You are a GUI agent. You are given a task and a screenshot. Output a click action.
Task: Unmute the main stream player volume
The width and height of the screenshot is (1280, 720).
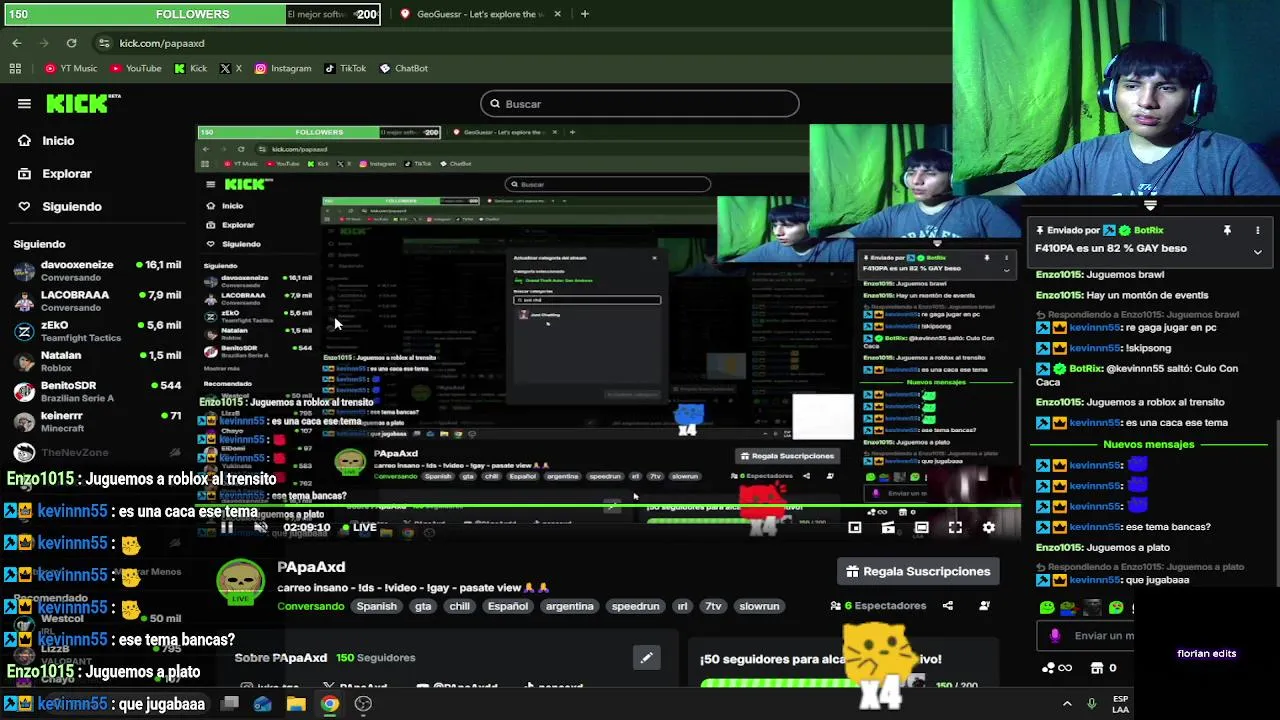pyautogui.click(x=261, y=527)
